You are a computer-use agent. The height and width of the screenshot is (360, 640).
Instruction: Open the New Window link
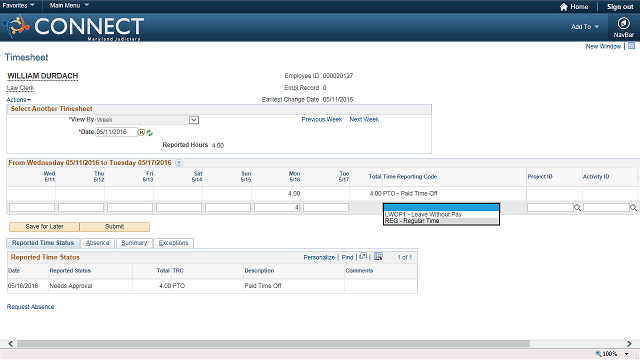[x=603, y=47]
